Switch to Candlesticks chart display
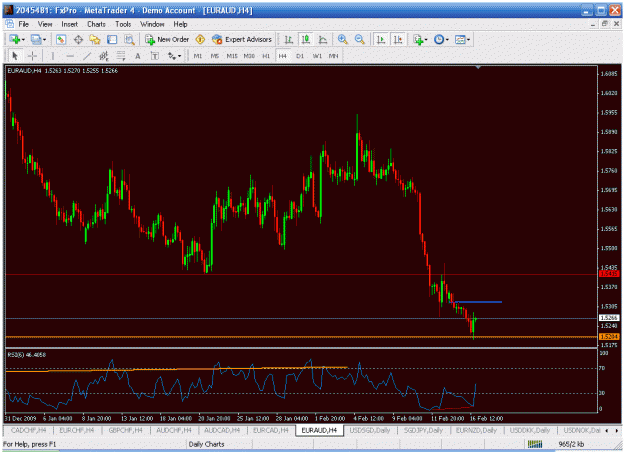Screen dimensions: 625x452 (x=306, y=39)
